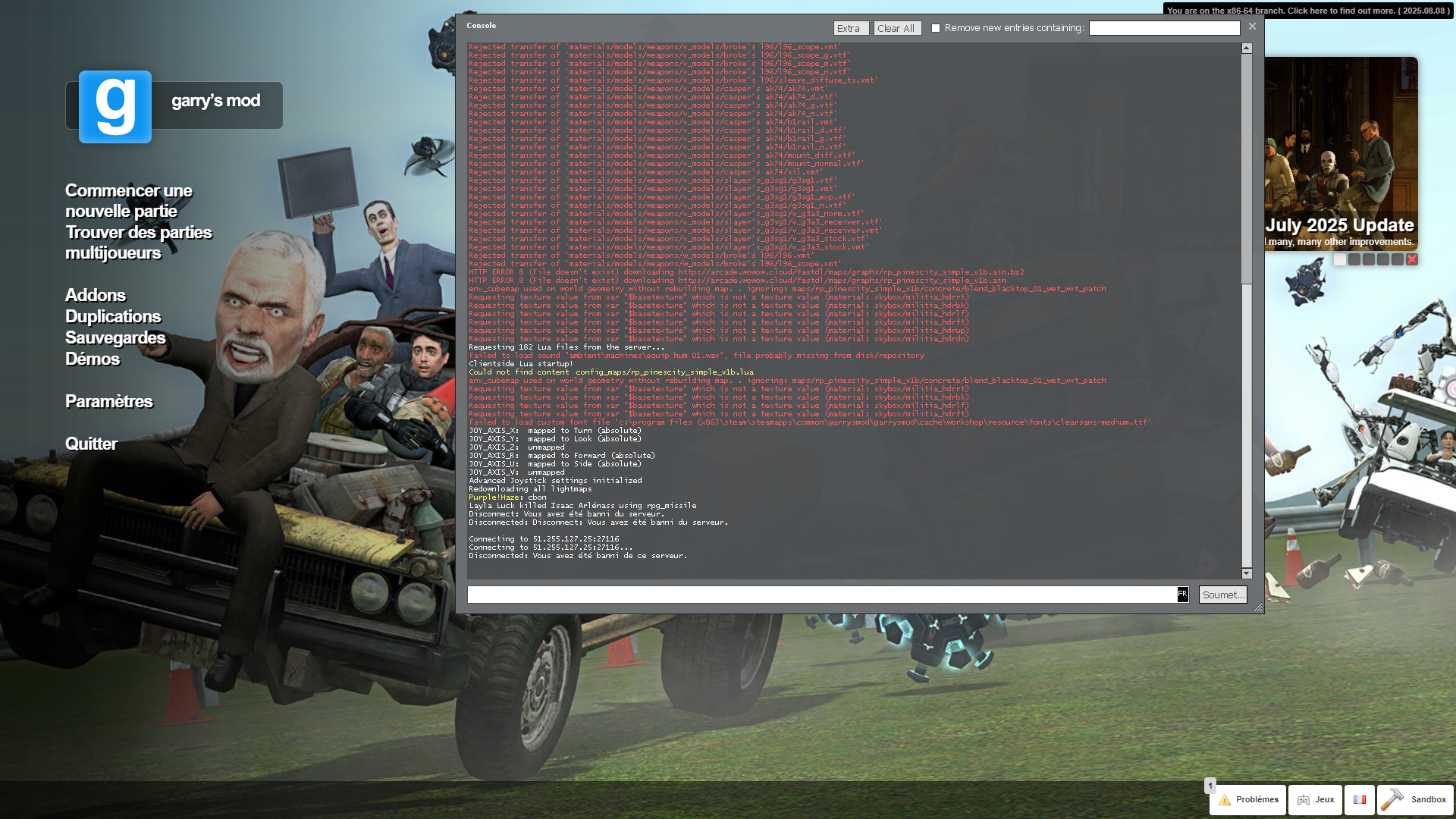
Task: Open the x86-64 branch notice link
Action: tap(1308, 11)
